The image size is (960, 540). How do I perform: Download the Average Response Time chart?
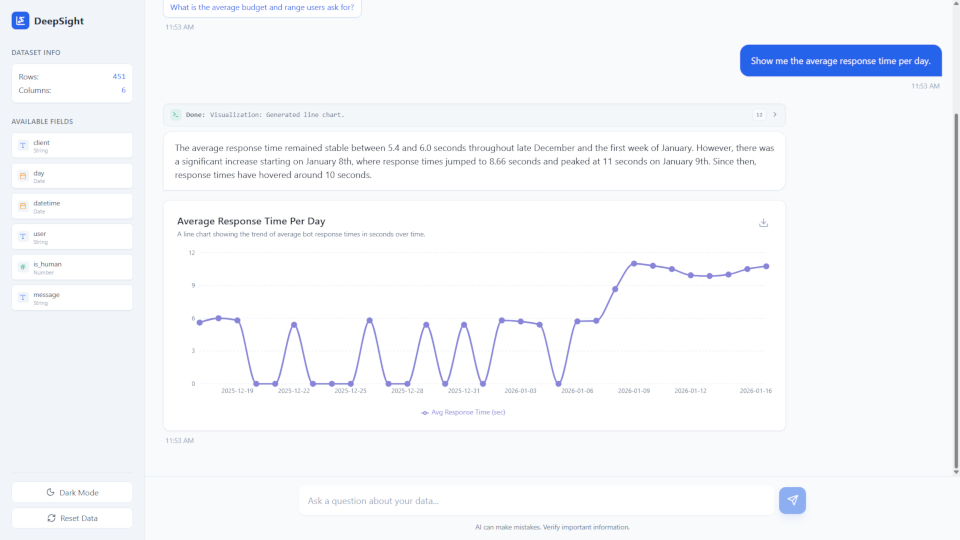pos(763,222)
